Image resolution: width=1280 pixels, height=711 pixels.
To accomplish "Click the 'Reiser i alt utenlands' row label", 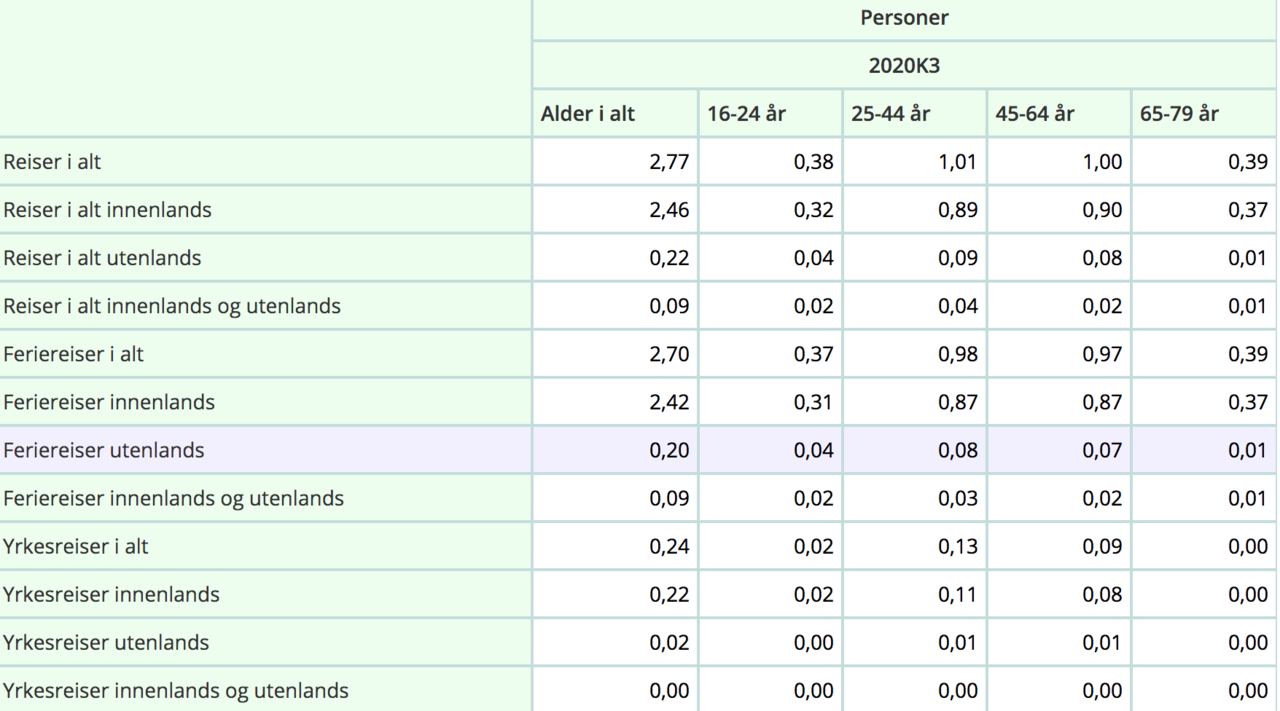I will [102, 258].
